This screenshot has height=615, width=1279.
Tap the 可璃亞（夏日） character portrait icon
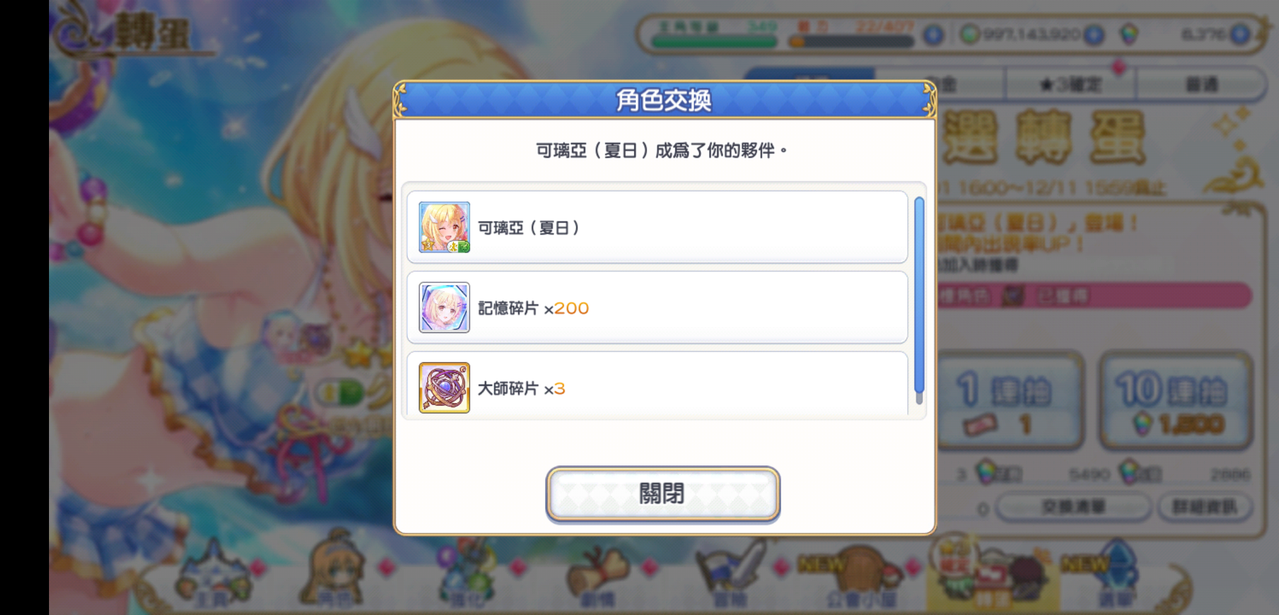[444, 227]
